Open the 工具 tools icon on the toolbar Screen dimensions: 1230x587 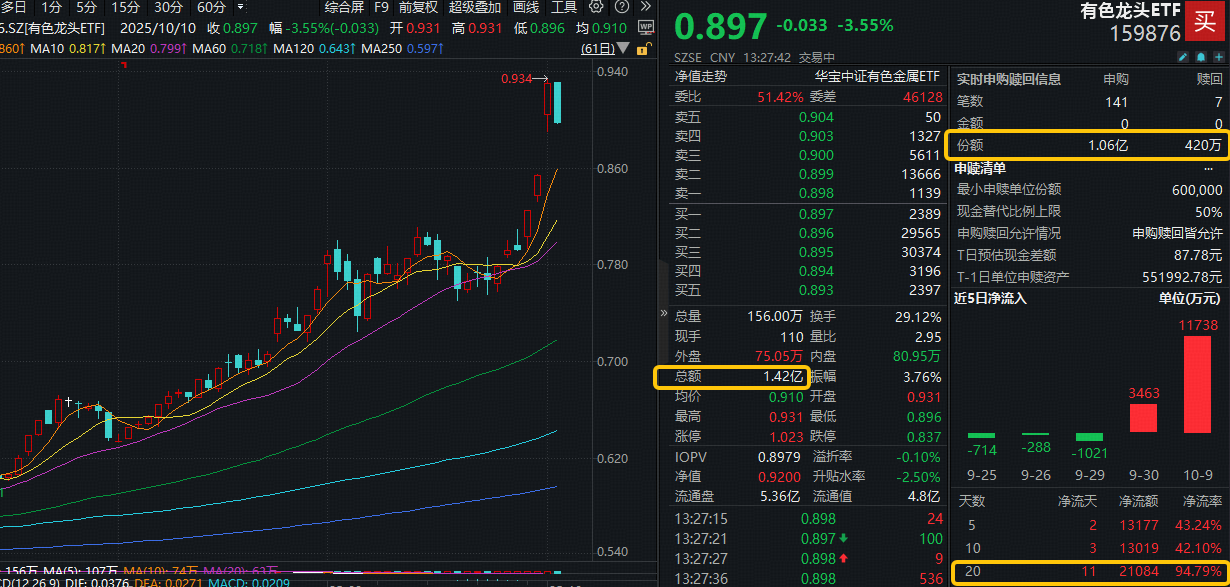pyautogui.click(x=563, y=6)
